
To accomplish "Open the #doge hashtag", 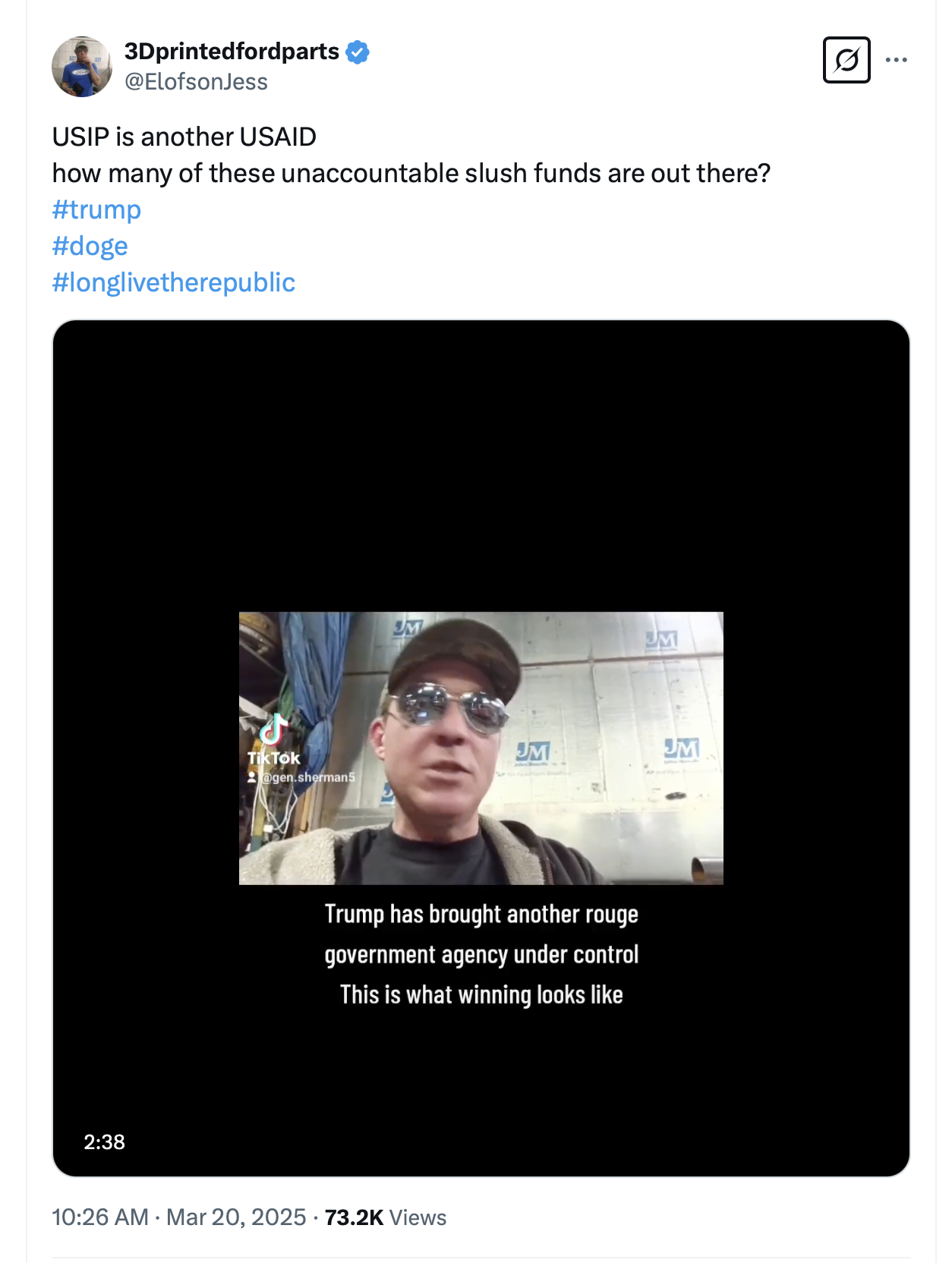I will point(90,246).
